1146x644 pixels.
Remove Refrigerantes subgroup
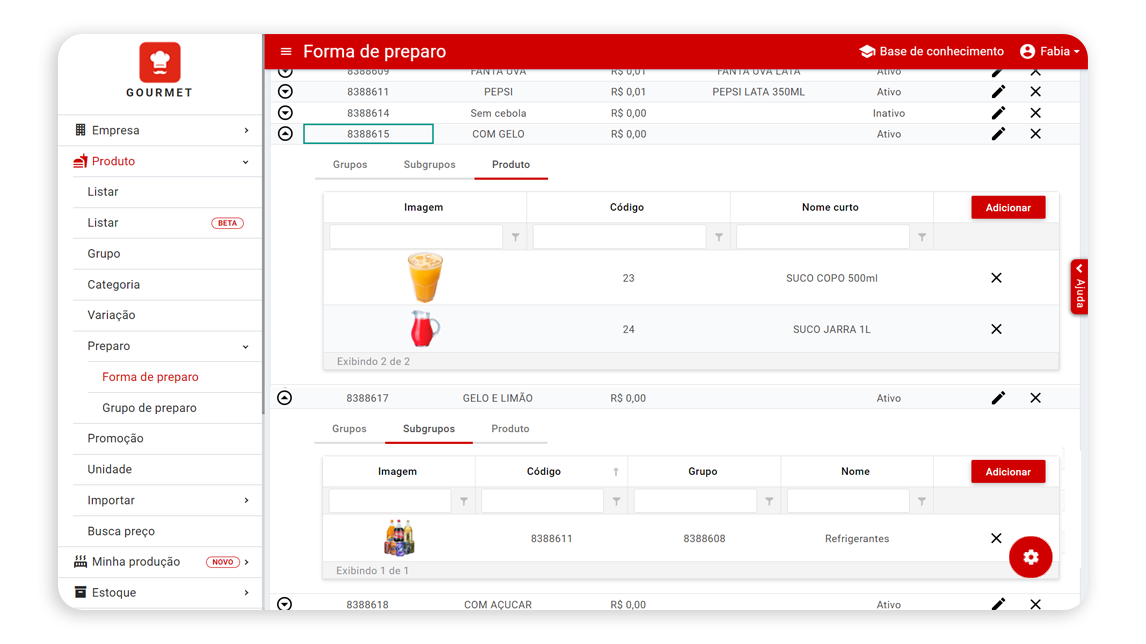click(996, 539)
